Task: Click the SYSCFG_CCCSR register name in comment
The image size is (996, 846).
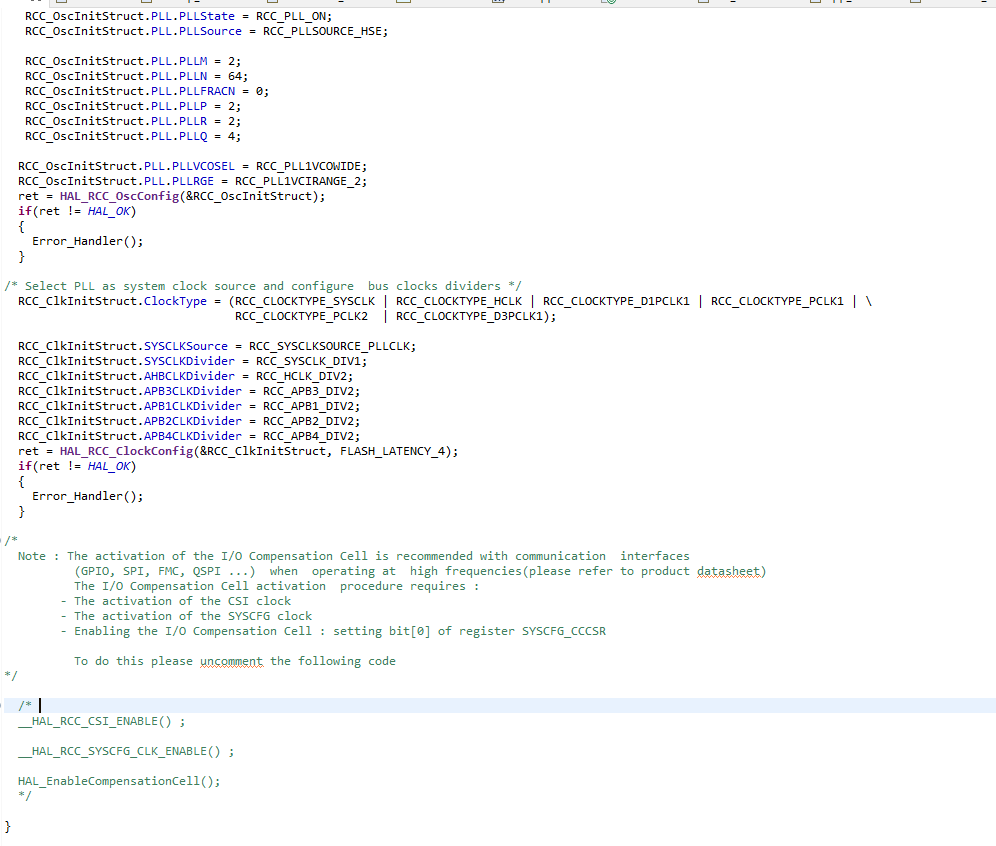Action: point(564,631)
